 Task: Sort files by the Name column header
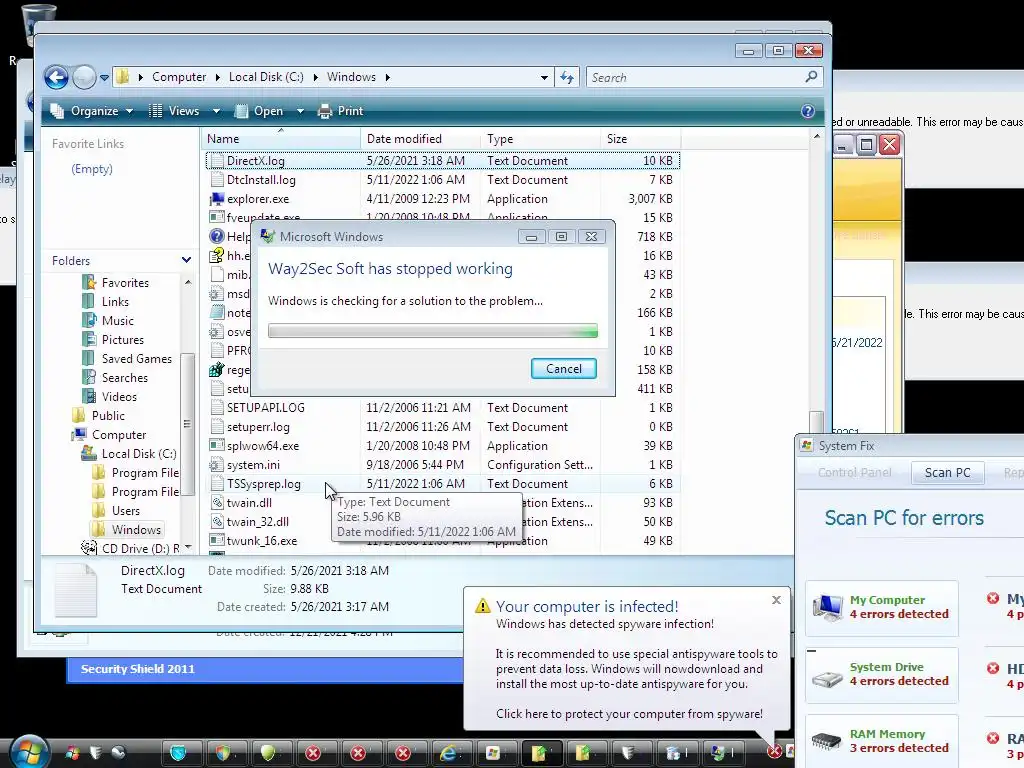281,138
